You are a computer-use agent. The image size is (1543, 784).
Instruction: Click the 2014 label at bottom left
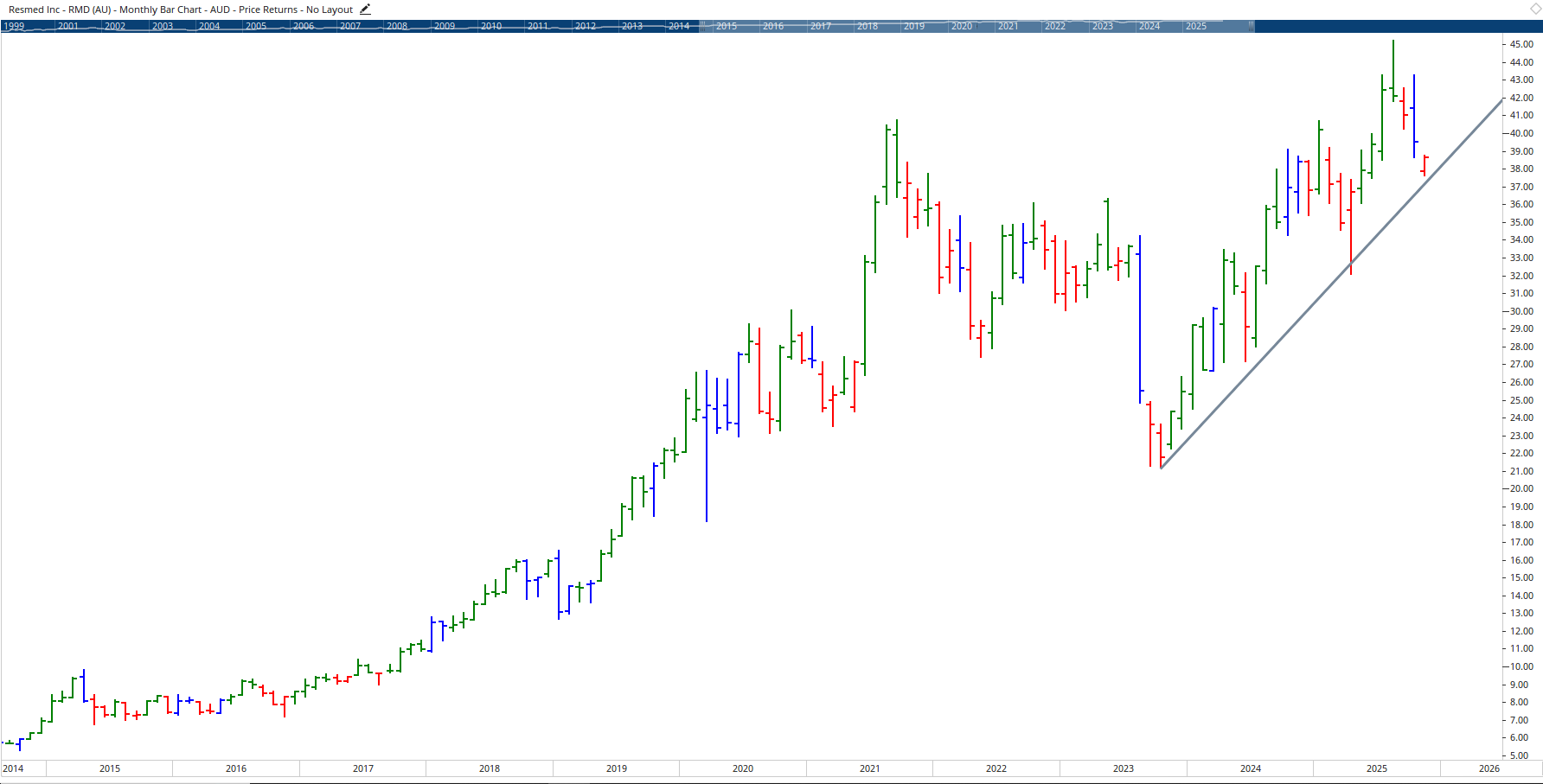click(x=12, y=768)
